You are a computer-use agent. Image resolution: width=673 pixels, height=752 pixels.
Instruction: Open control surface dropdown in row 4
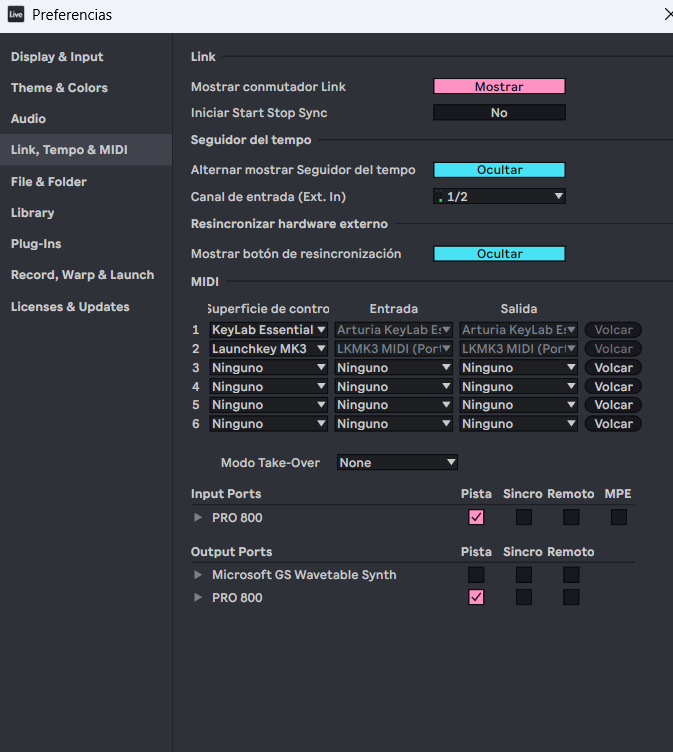pyautogui.click(x=269, y=387)
